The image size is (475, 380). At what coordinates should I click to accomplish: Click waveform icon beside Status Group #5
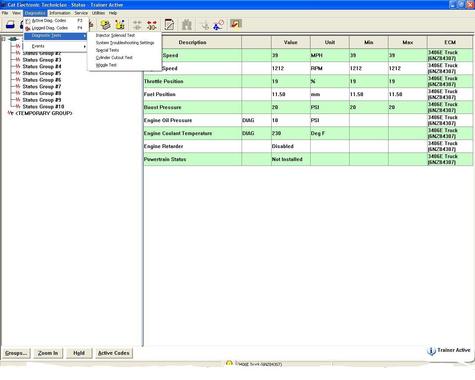(18, 73)
